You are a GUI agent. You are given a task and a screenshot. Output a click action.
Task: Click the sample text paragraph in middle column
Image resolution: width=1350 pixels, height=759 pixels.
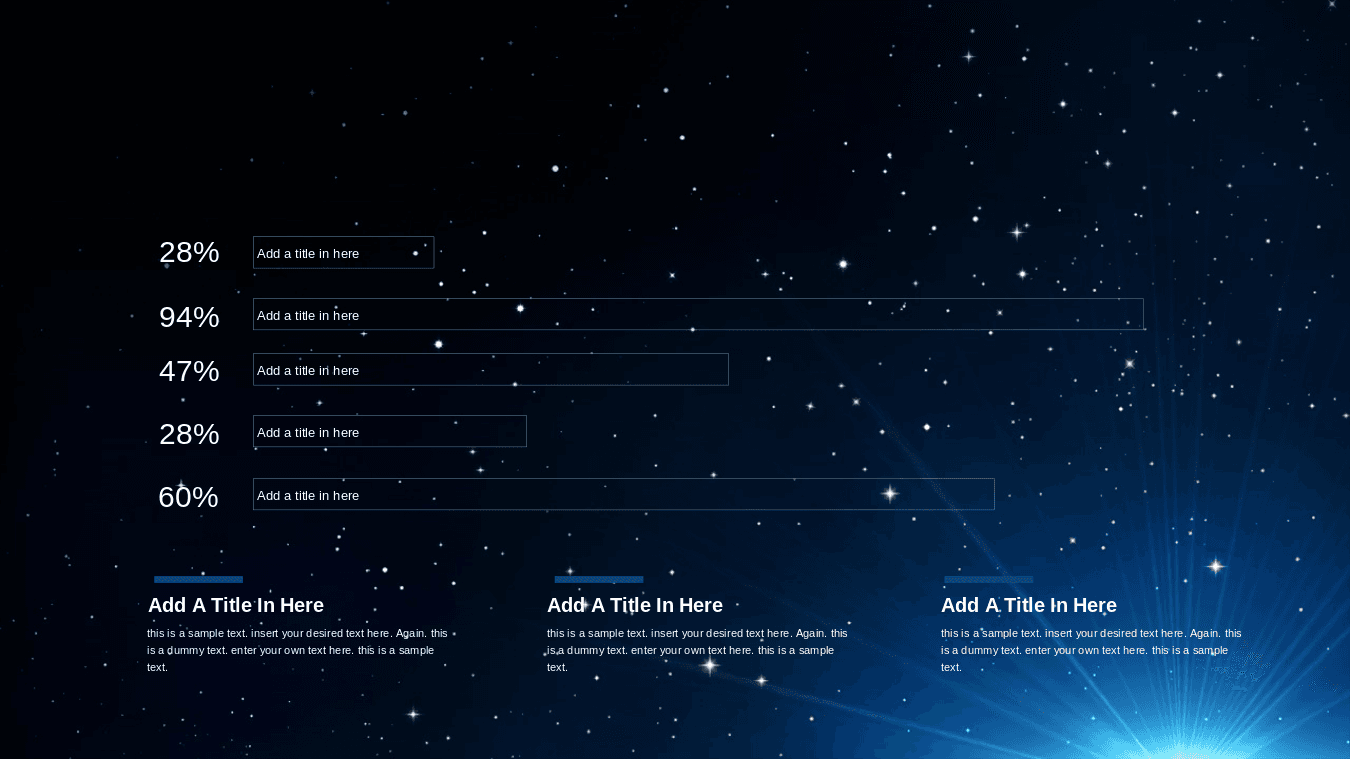[697, 650]
